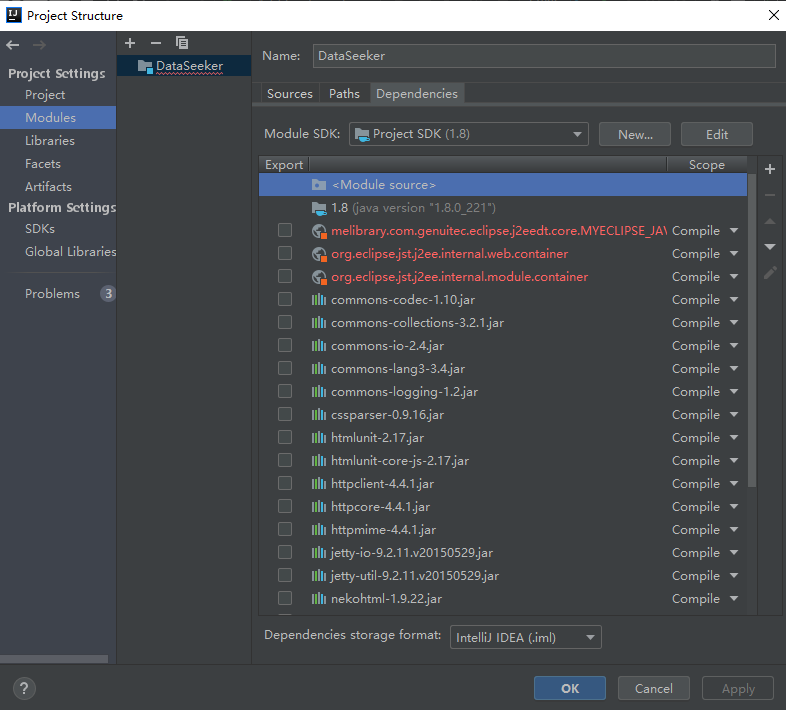The height and width of the screenshot is (710, 786).
Task: Toggle export for cssparser-0.9.16.jar
Action: 285,414
